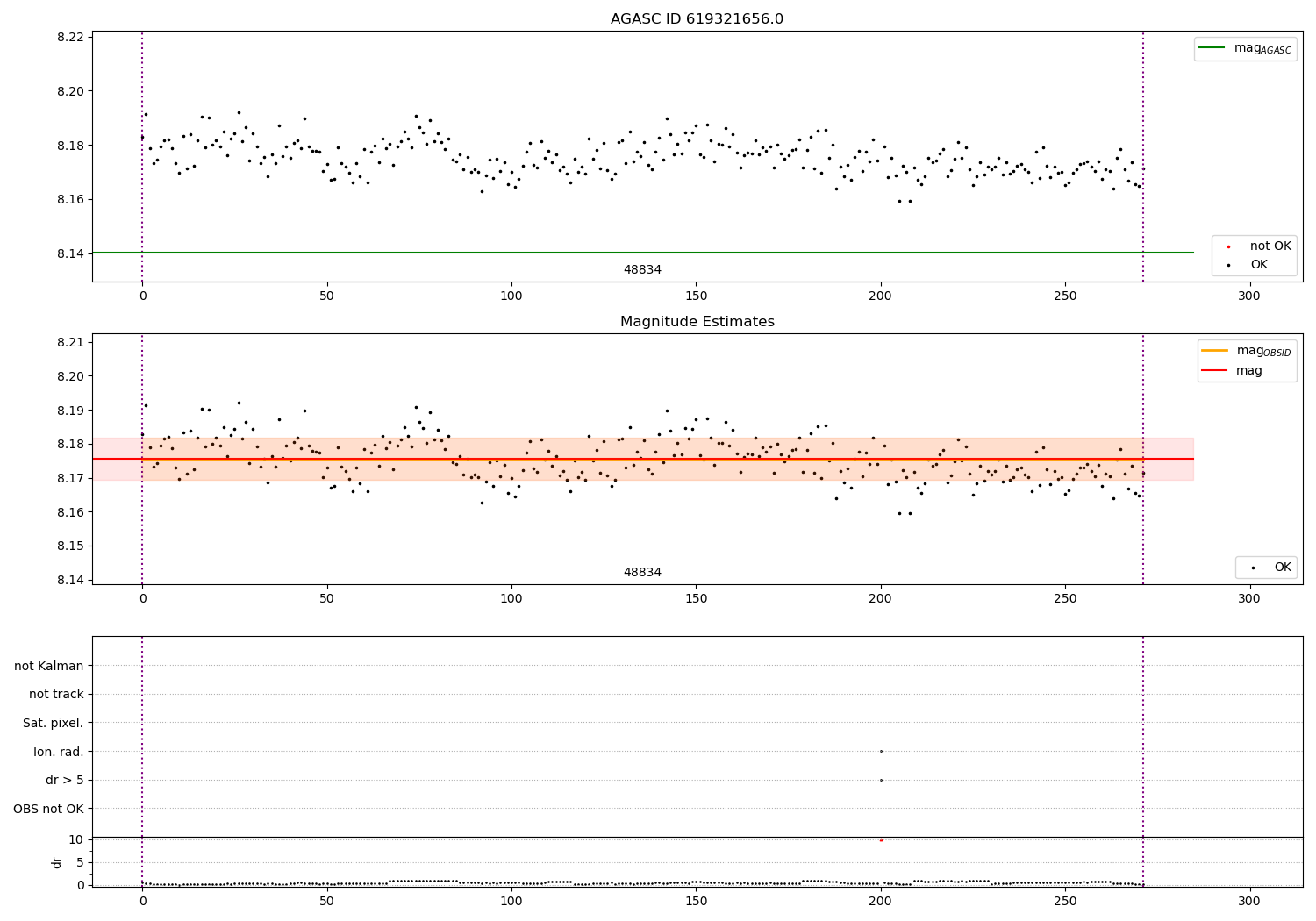Click the x tick '100' under Magnitude Estimates plot
1316x921 pixels.
[511, 599]
